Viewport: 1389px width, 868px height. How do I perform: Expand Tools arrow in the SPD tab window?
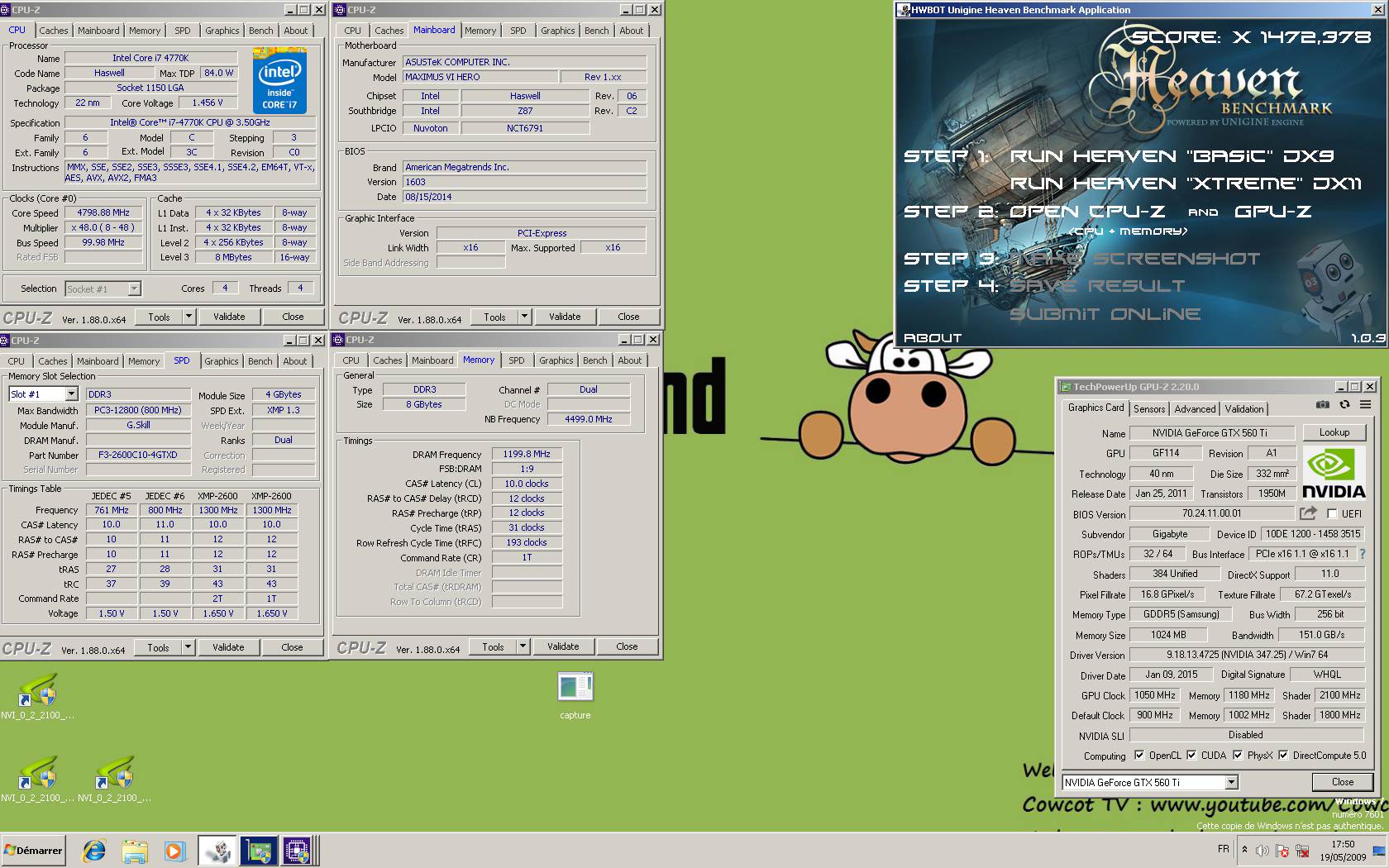pyautogui.click(x=188, y=647)
